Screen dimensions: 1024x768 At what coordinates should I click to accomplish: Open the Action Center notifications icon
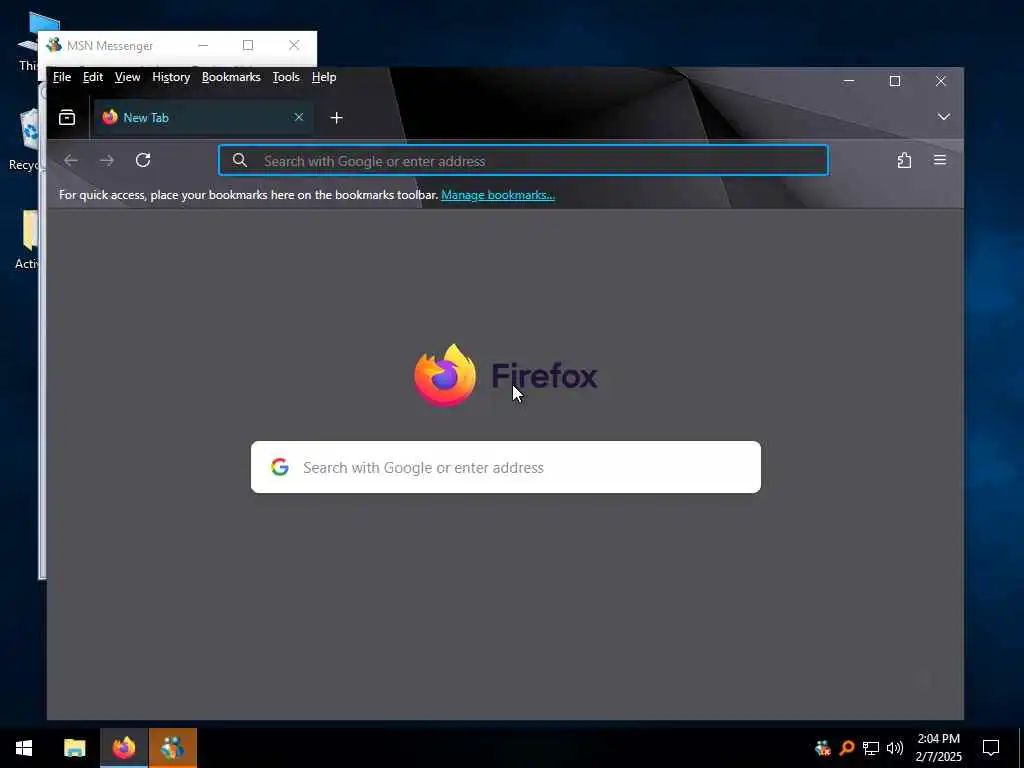pyautogui.click(x=991, y=748)
